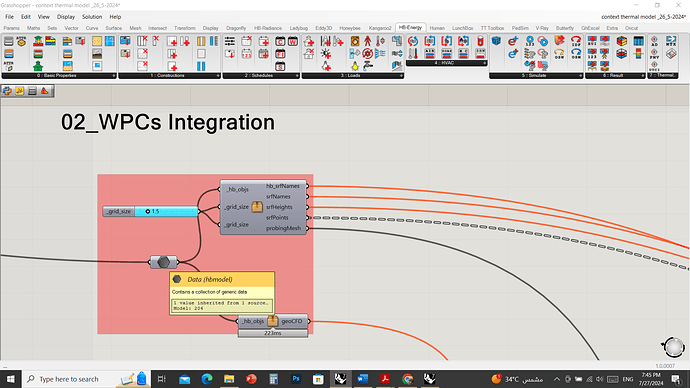Click the hexagon hbmodel data parameter node

pyautogui.click(x=163, y=262)
